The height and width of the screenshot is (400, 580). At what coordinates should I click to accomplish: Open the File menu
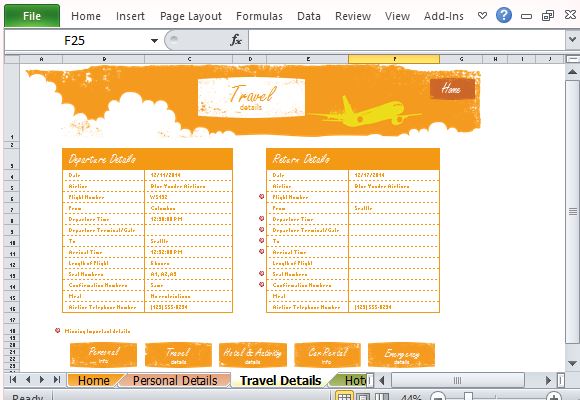point(32,16)
